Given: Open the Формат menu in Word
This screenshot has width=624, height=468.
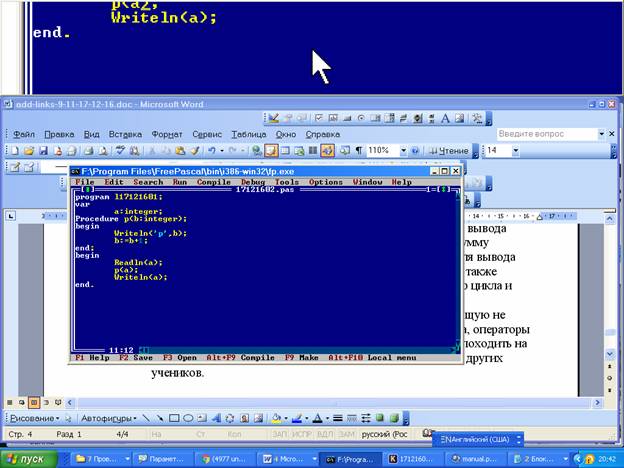Looking at the screenshot, I should click(x=167, y=135).
